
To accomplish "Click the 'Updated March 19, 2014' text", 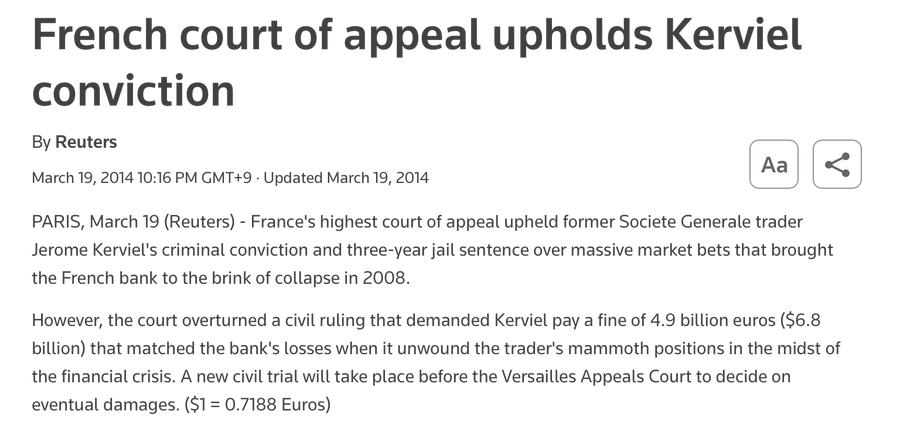I will [x=346, y=177].
